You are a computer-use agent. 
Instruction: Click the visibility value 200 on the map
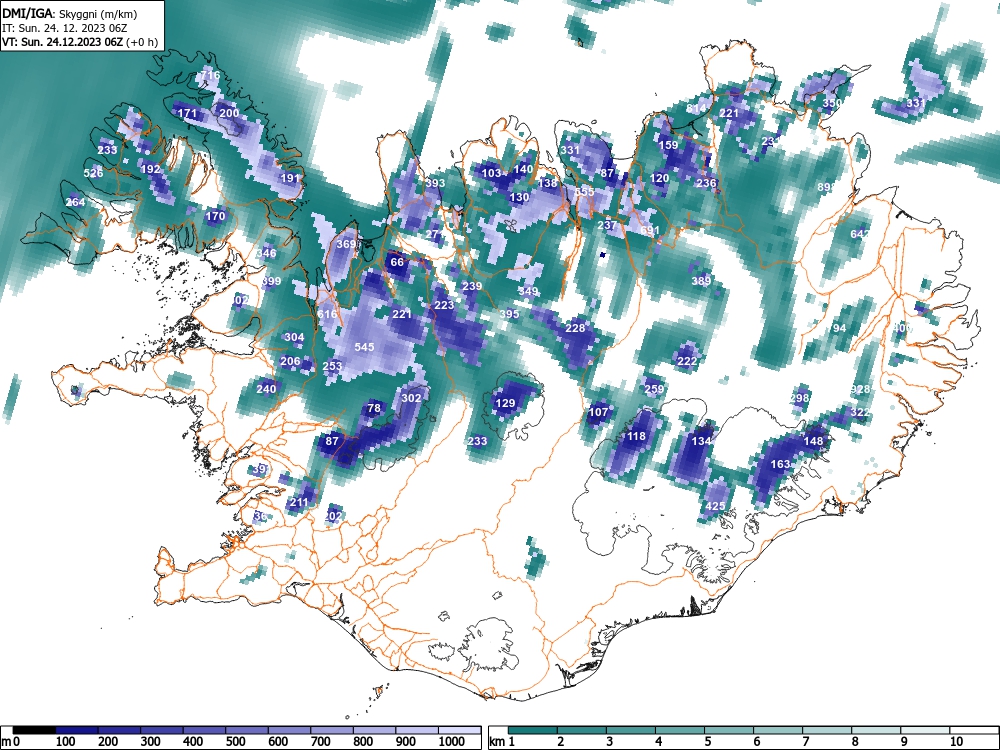tap(229, 114)
